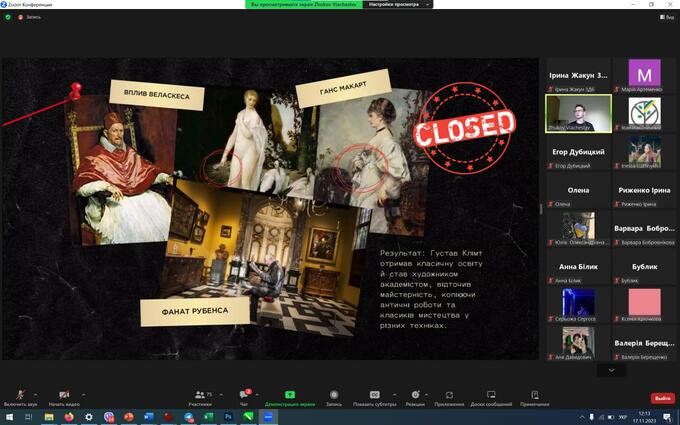
Task: Select the heart-flag avatar participant tile
Action: click(579, 228)
